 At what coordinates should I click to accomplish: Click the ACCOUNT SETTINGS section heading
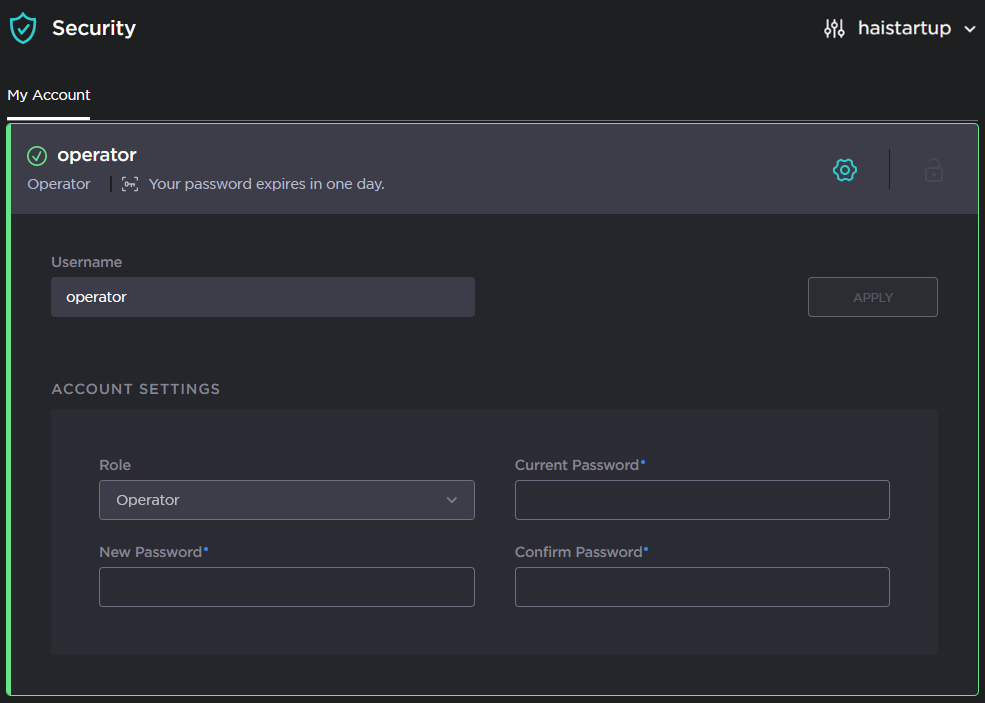(x=136, y=389)
